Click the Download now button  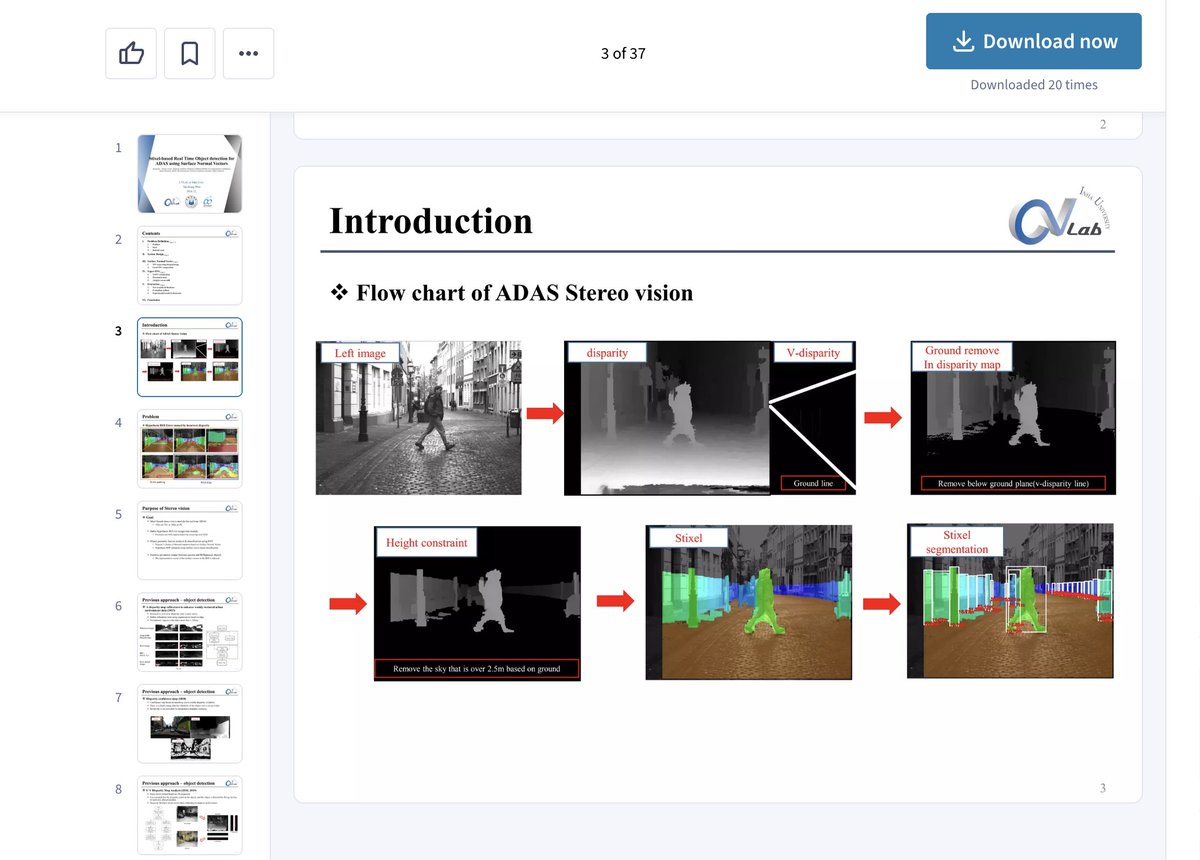[x=1034, y=41]
